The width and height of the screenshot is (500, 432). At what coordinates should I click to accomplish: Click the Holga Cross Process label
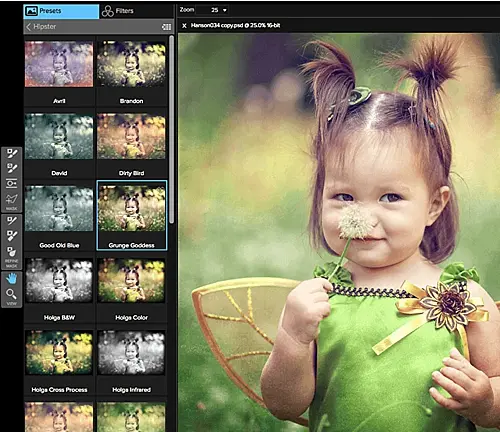pos(59,390)
